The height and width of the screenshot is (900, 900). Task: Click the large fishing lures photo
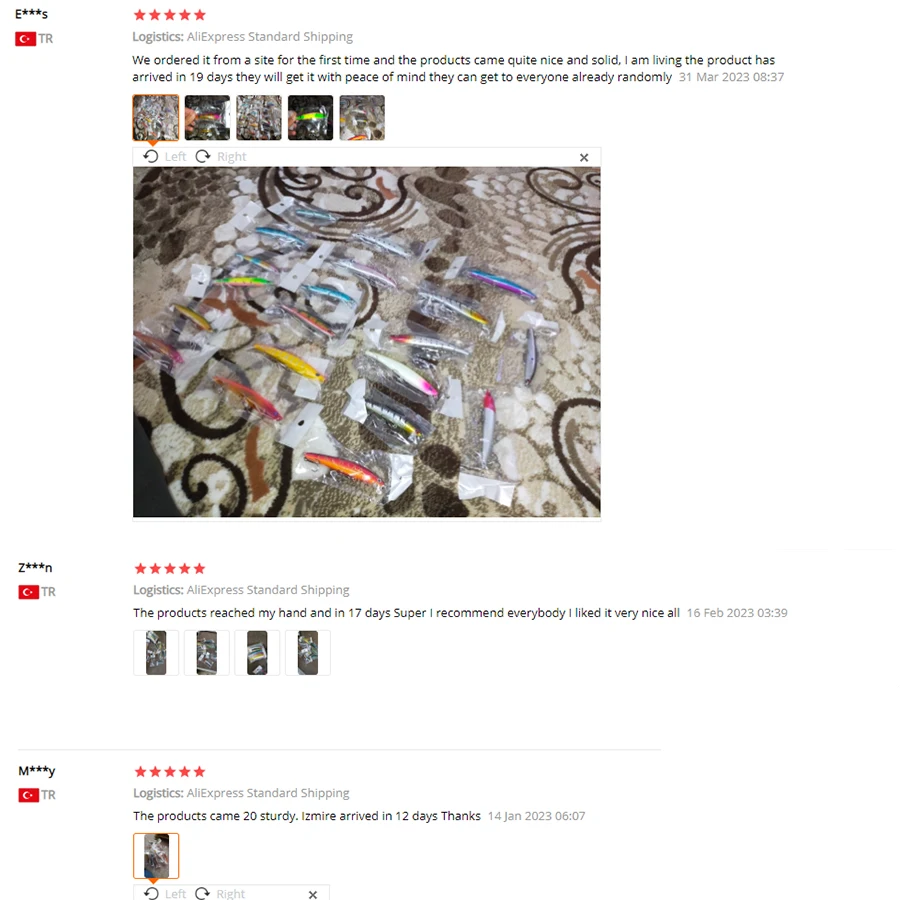[x=367, y=342]
